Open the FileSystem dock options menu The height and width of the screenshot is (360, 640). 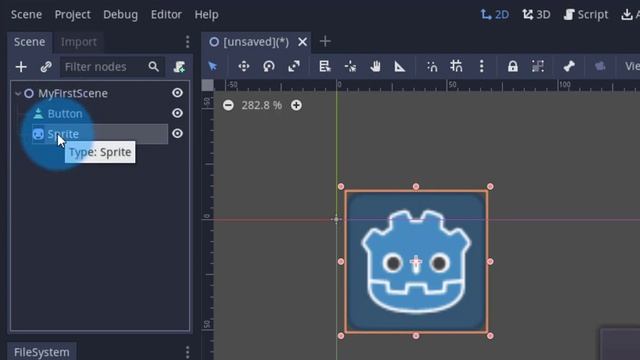pos(187,352)
